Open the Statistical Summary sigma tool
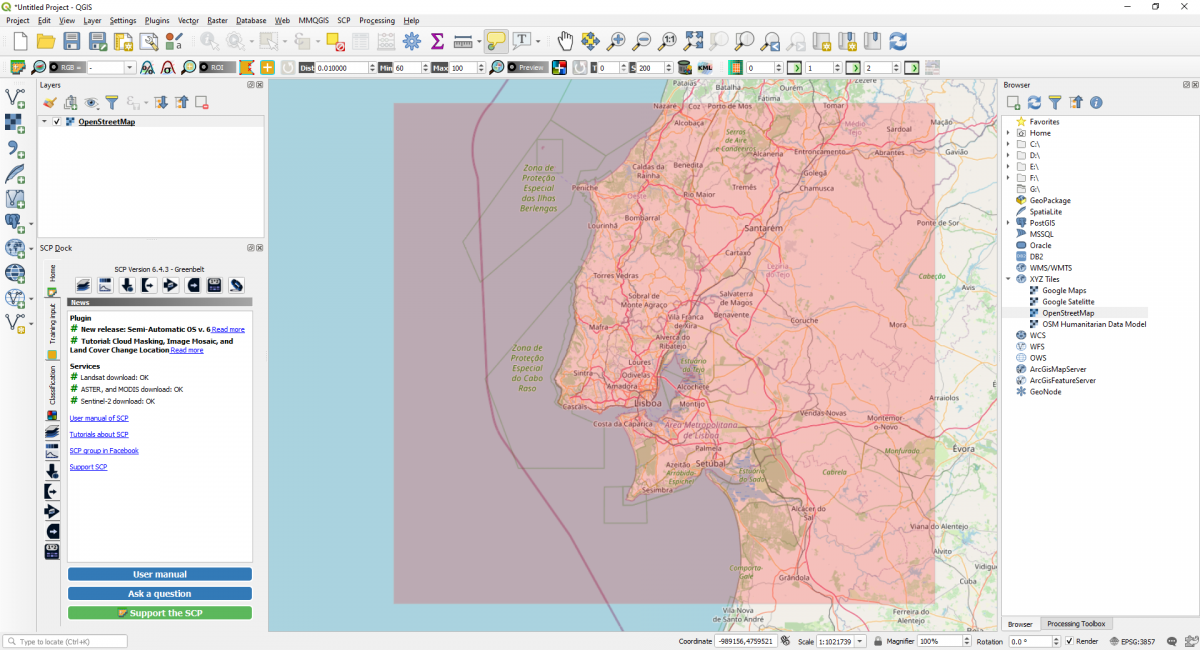The image size is (1200, 650). (437, 41)
